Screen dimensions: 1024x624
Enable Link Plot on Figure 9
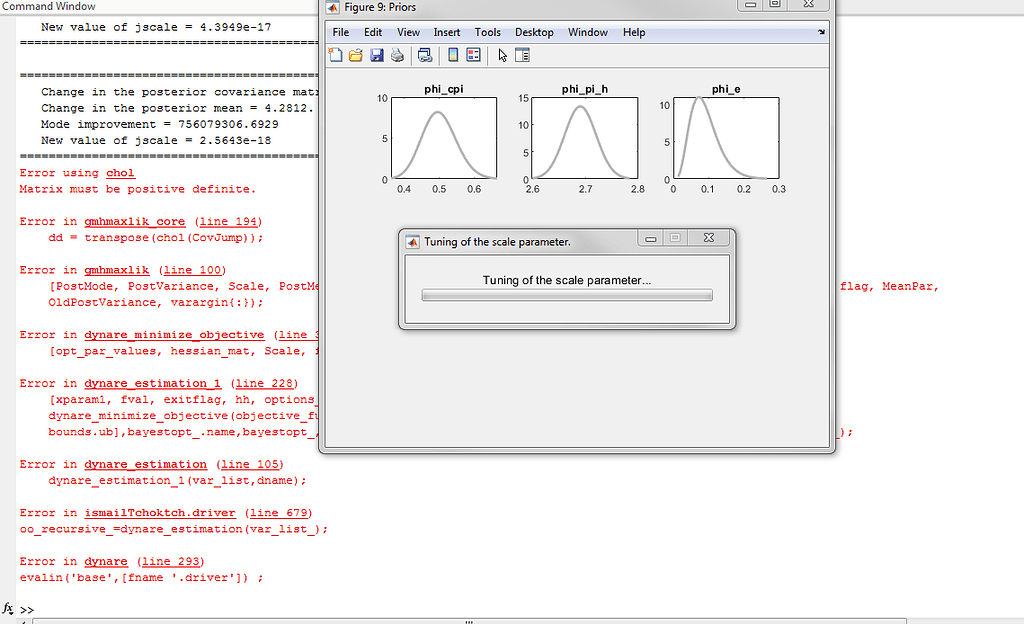[x=425, y=55]
